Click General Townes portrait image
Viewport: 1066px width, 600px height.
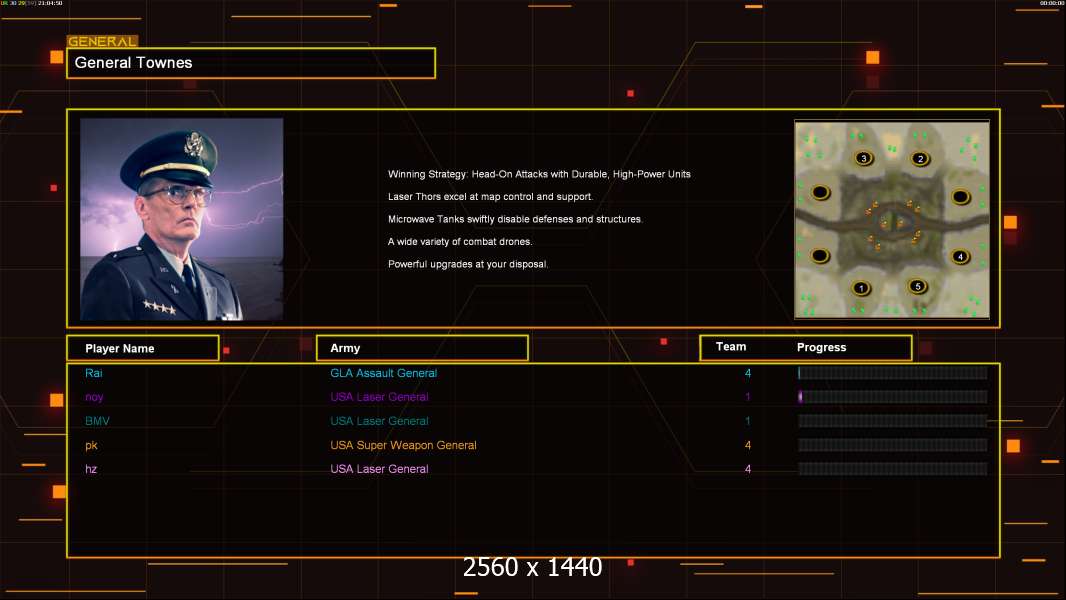coord(182,219)
